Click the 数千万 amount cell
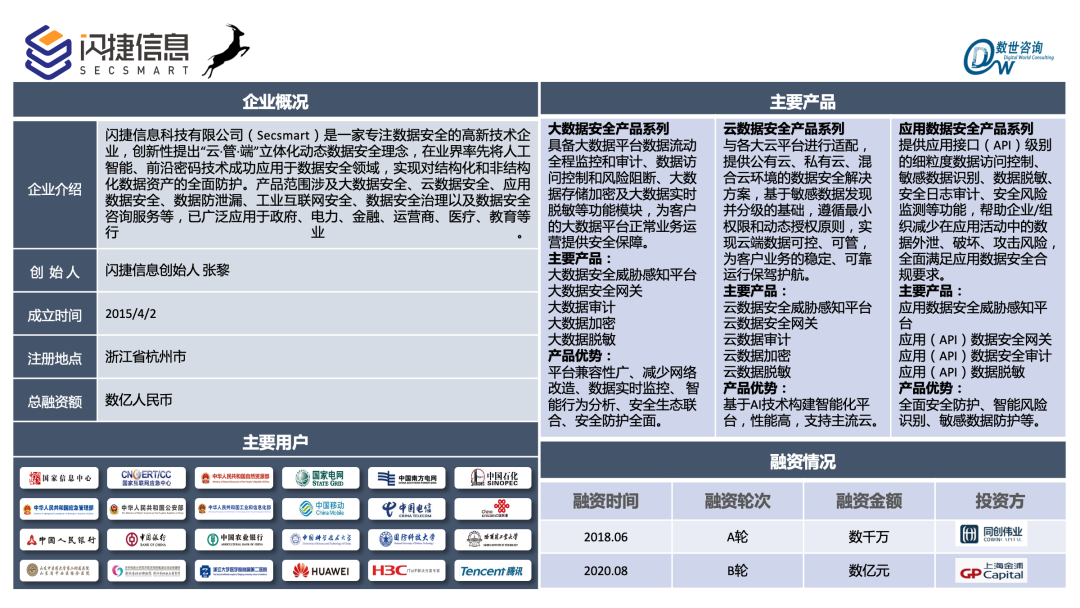The width and height of the screenshot is (1080, 608). tap(869, 537)
